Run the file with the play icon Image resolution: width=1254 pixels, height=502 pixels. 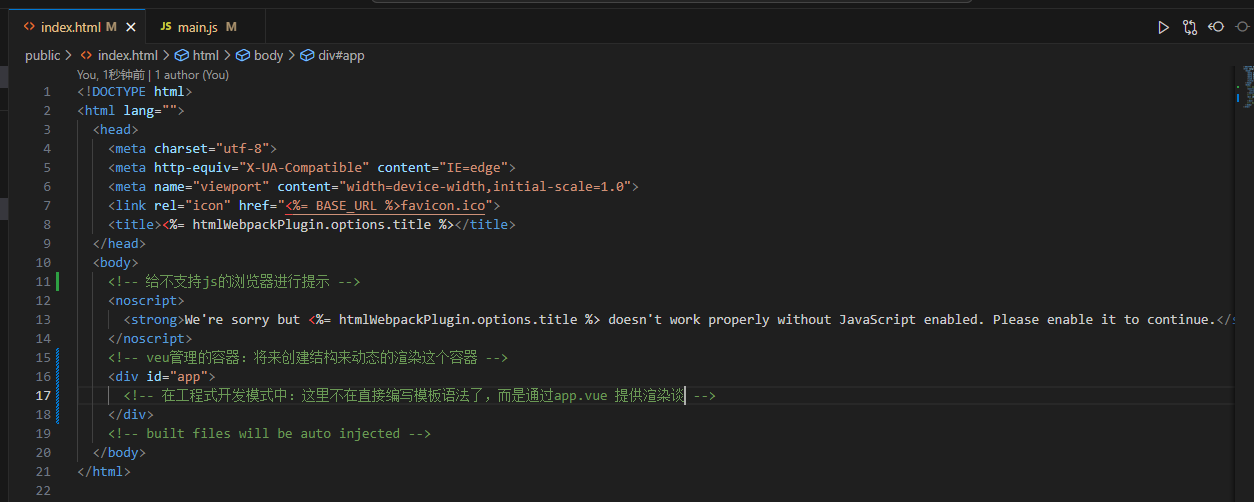click(x=1163, y=27)
